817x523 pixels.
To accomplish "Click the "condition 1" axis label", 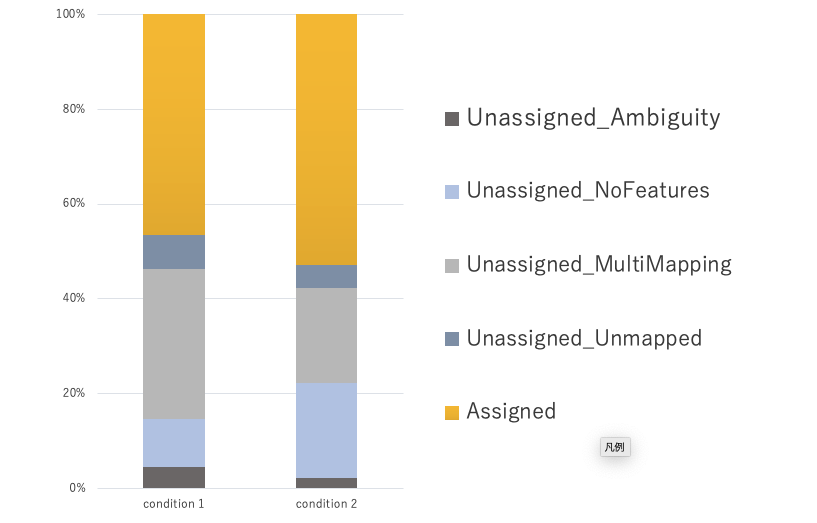I will (174, 504).
